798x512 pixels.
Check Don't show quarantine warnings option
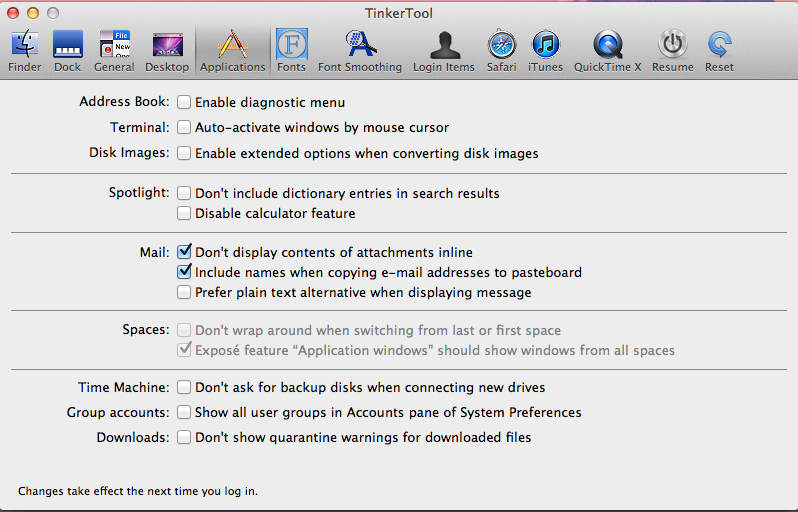point(184,437)
